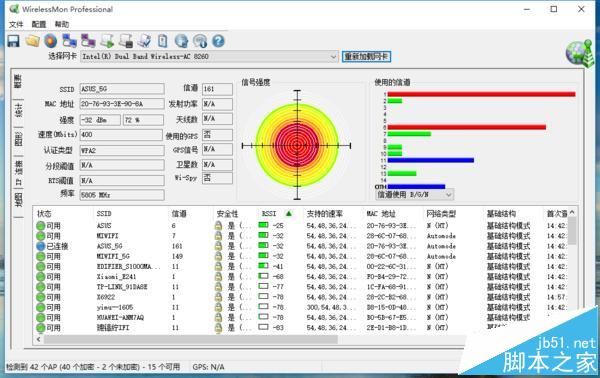The image size is (600, 378).
Task: Click the 速度 field showing 400
Action: (121, 135)
